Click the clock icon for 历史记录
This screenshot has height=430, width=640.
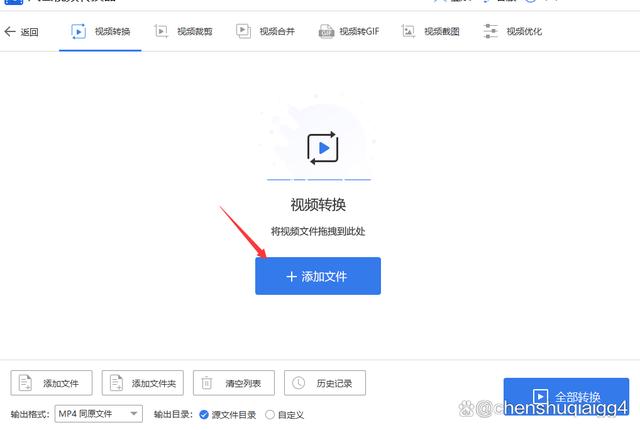(299, 383)
